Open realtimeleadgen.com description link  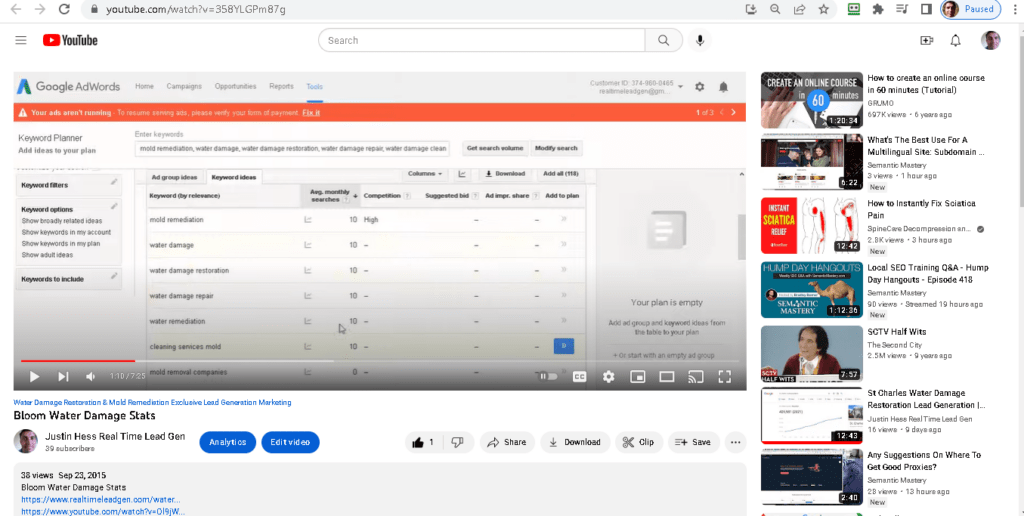pos(101,499)
